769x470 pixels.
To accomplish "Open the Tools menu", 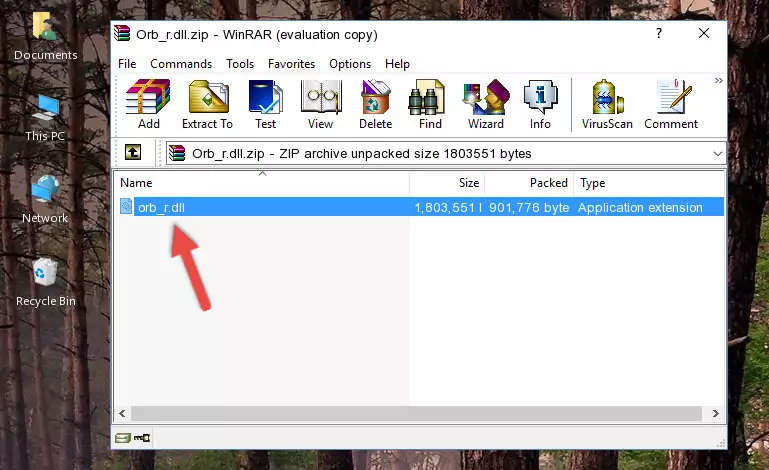I will [x=240, y=64].
